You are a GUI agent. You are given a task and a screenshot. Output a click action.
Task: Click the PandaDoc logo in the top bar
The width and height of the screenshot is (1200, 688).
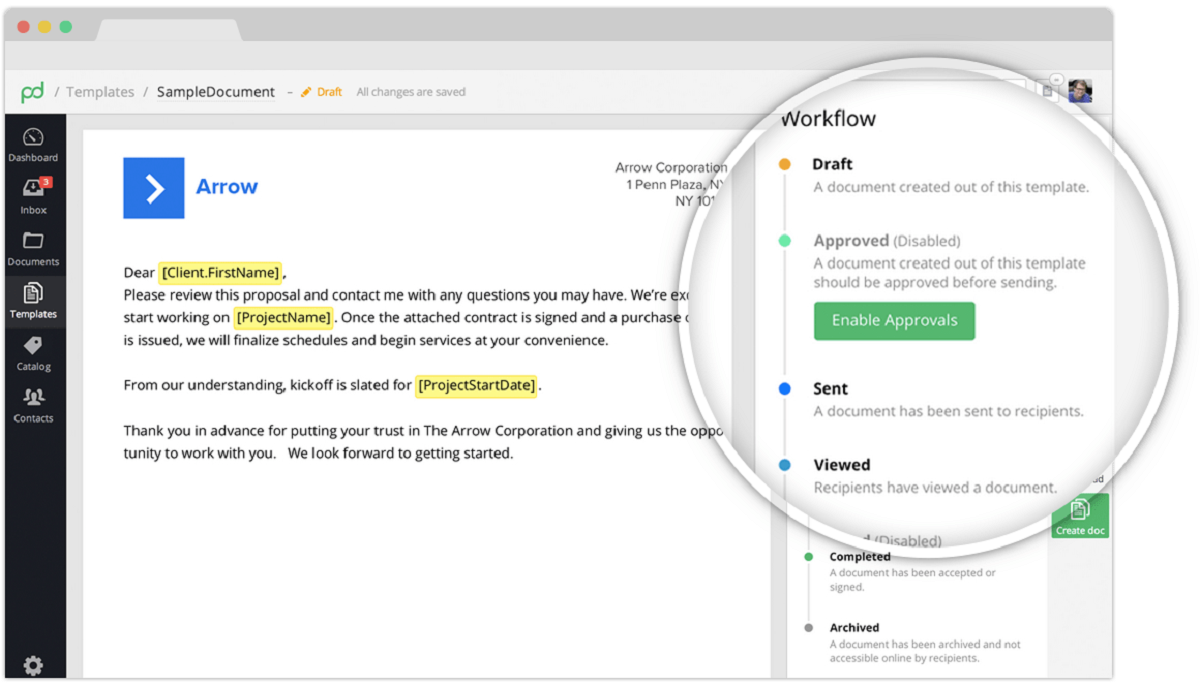pyautogui.click(x=33, y=91)
